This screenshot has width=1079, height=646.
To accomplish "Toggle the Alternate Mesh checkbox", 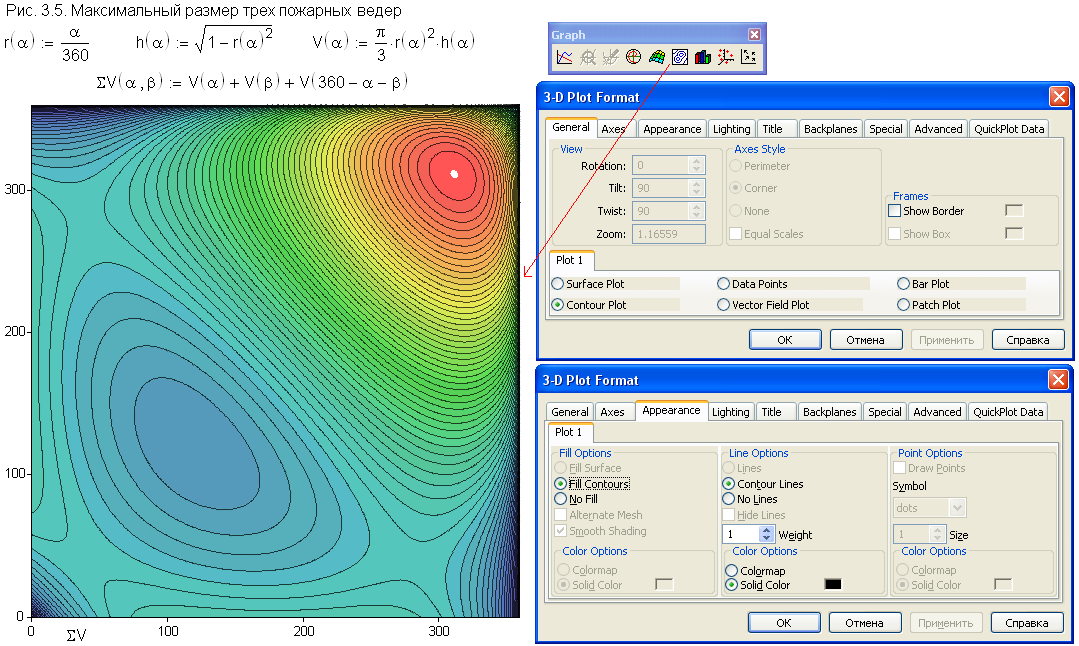I will coord(560,515).
